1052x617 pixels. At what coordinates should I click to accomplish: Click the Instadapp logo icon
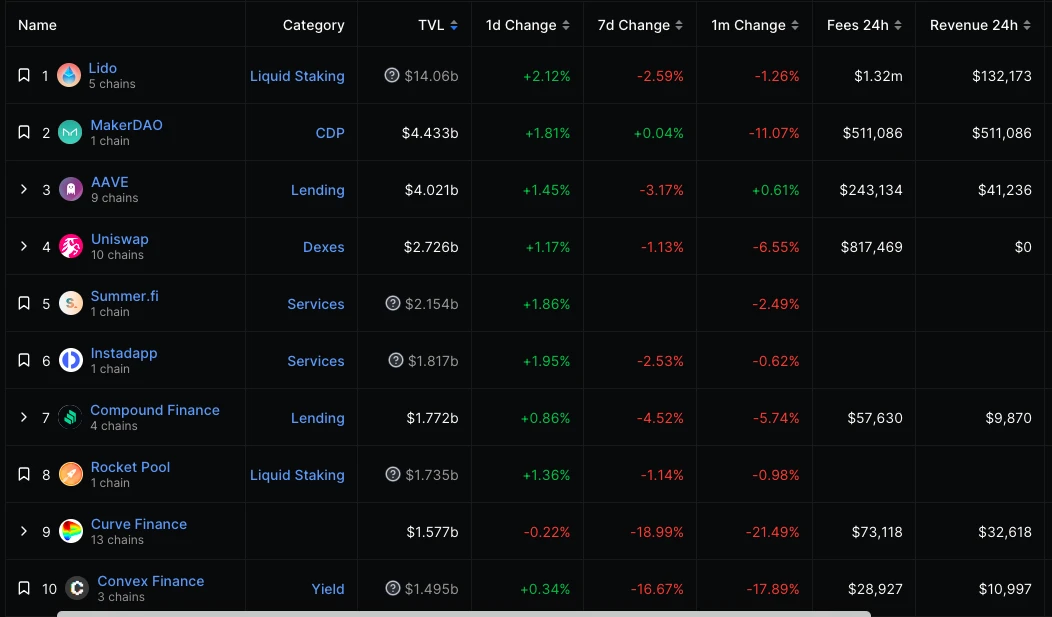click(68, 360)
